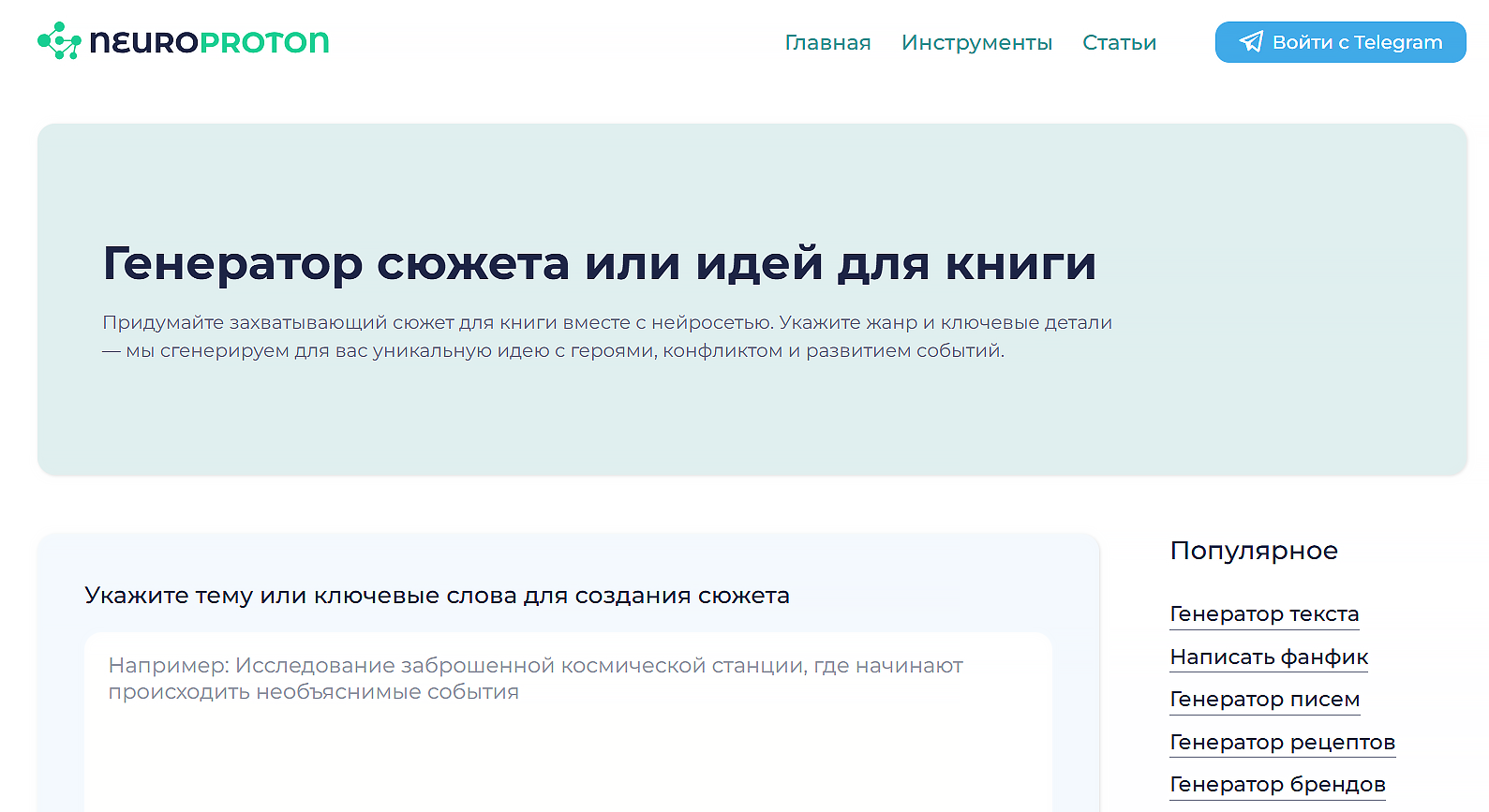Open the Написать фанфик link
Screen dimensions: 1489x812
(1269, 657)
